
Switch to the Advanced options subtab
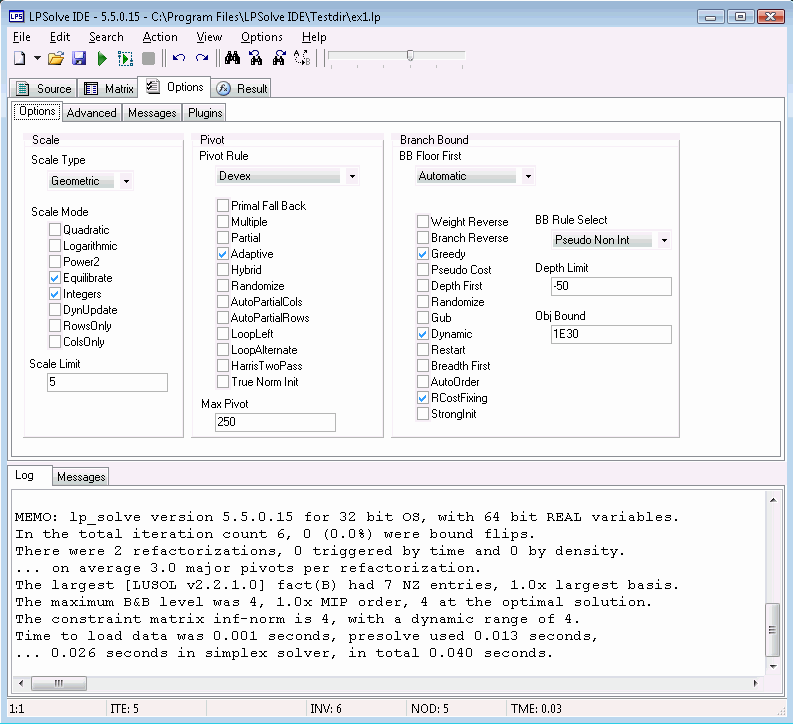[x=91, y=113]
